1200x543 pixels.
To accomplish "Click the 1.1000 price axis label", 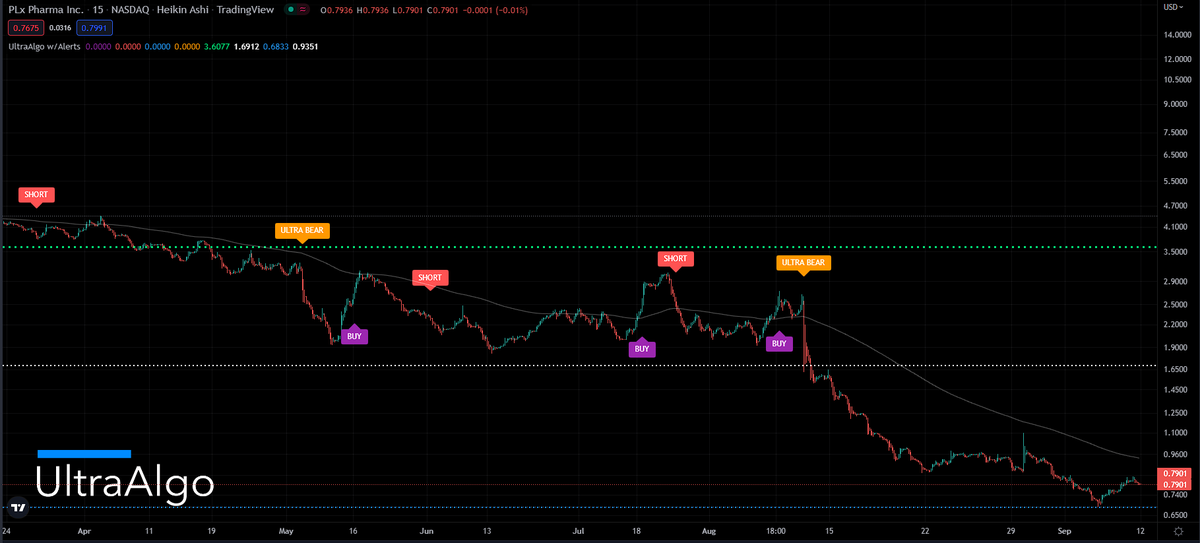I will (1175, 432).
